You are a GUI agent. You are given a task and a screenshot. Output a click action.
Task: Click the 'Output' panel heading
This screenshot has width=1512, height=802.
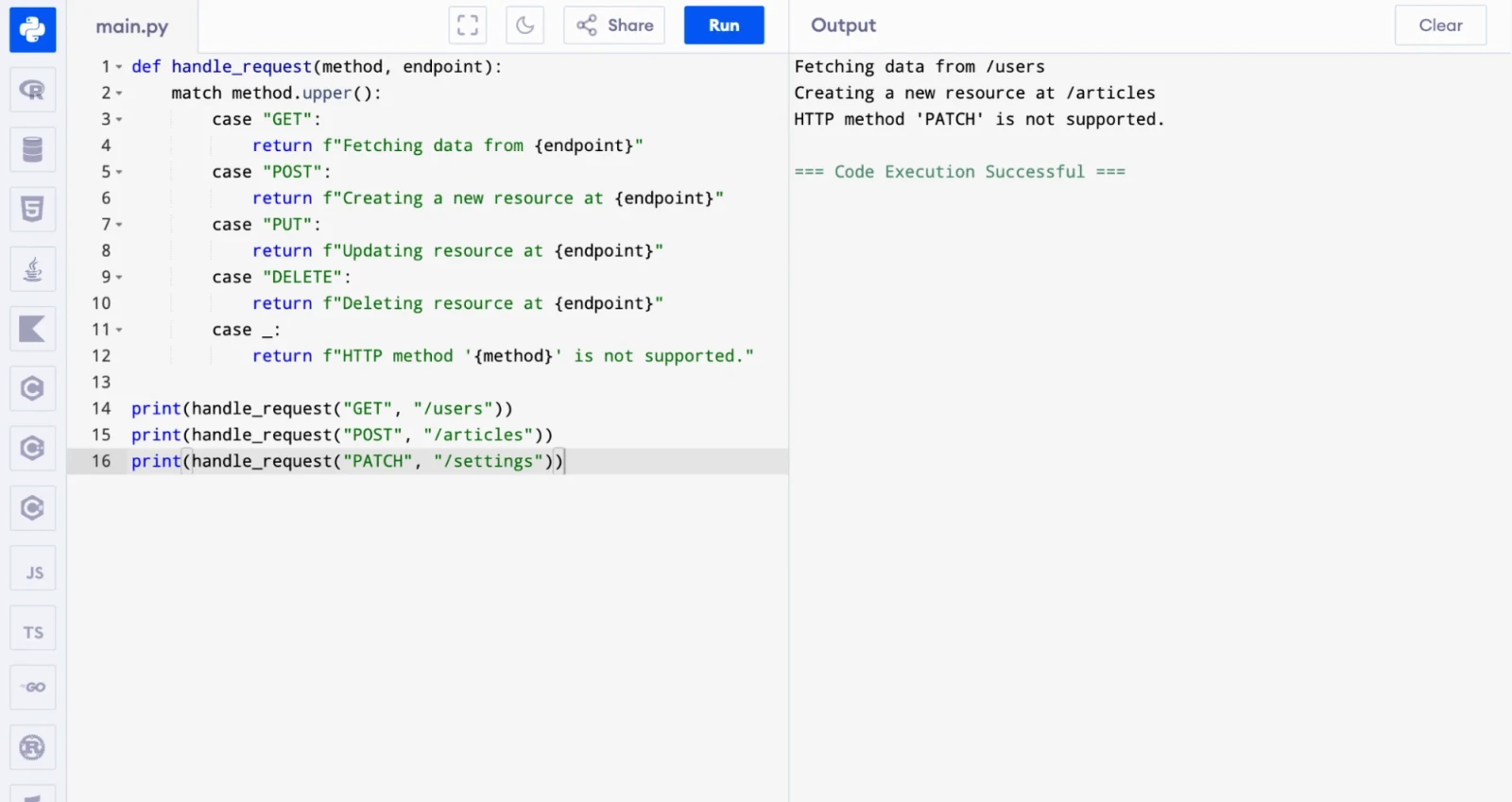pos(843,26)
